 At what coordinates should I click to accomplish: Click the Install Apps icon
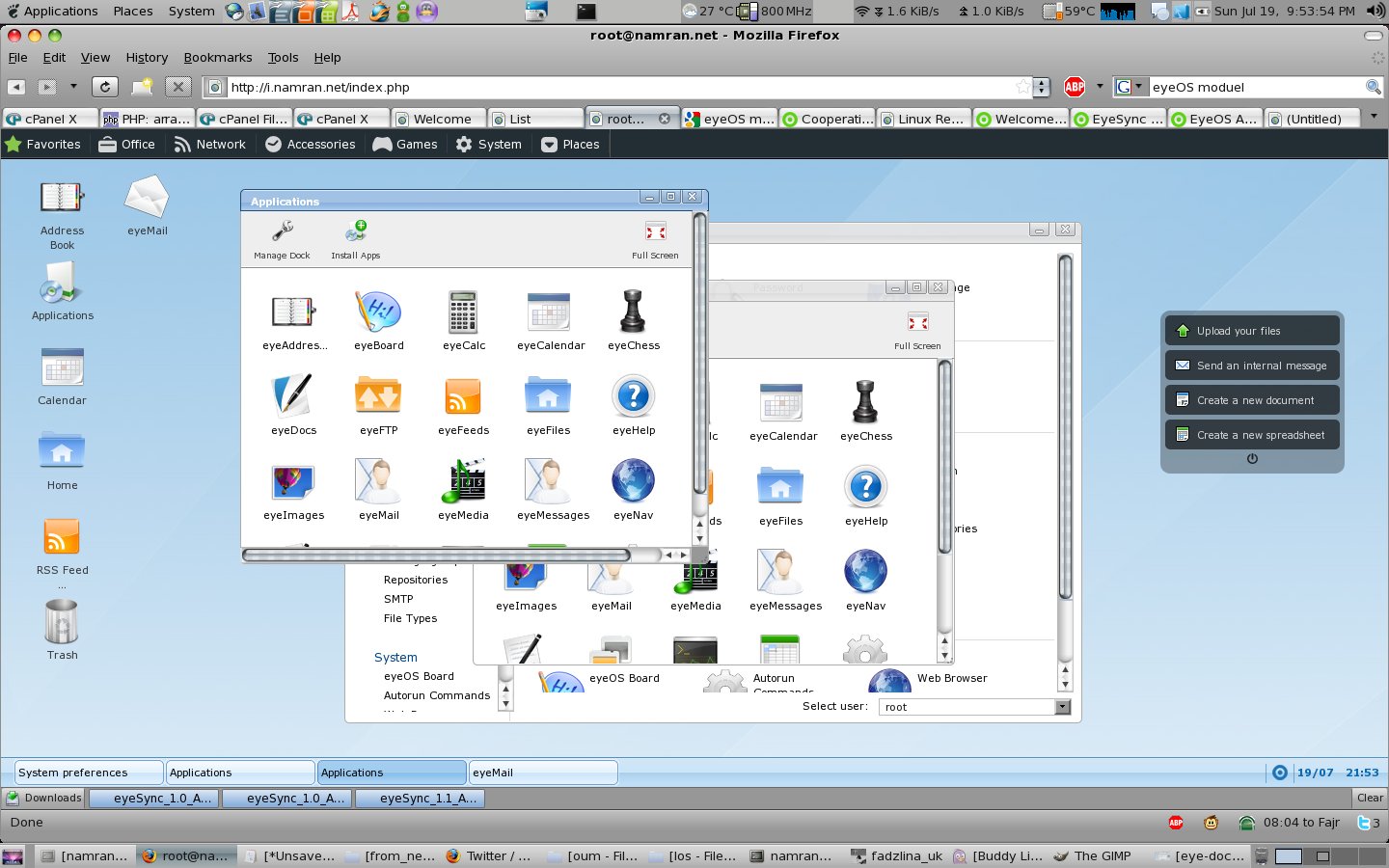355,232
